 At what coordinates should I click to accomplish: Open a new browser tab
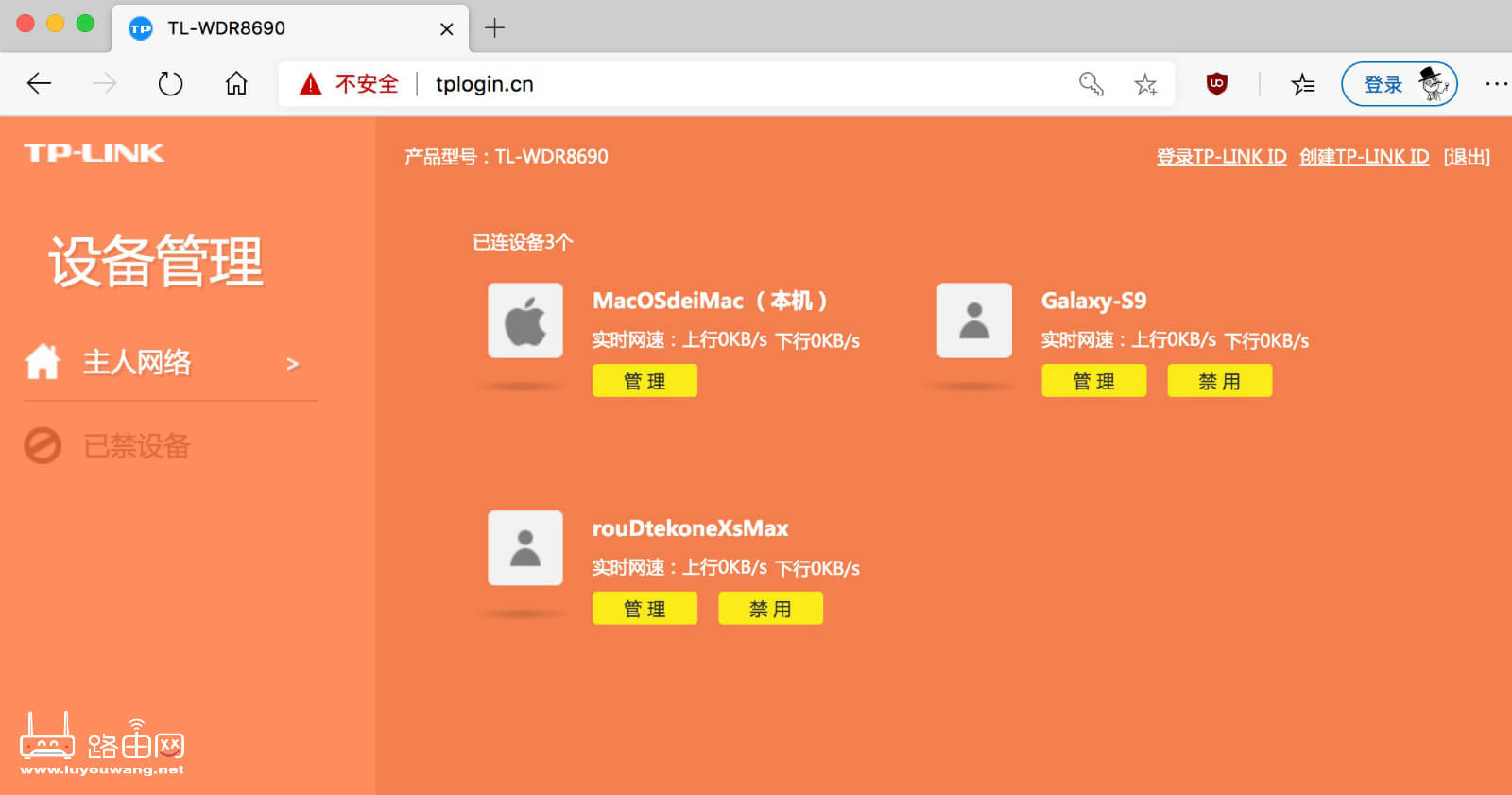tap(494, 28)
